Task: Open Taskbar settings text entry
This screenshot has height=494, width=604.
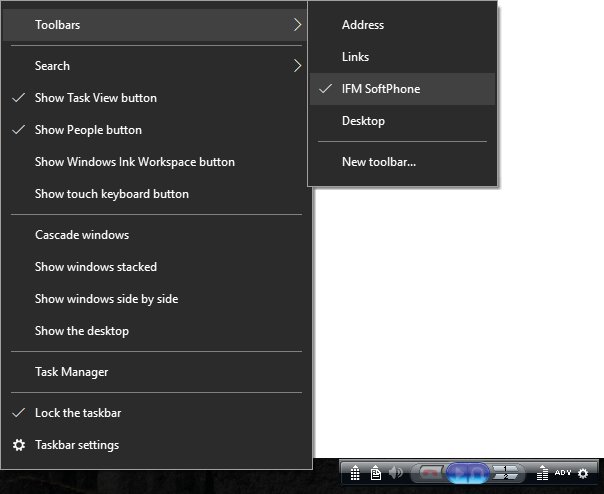Action: pyautogui.click(x=77, y=445)
